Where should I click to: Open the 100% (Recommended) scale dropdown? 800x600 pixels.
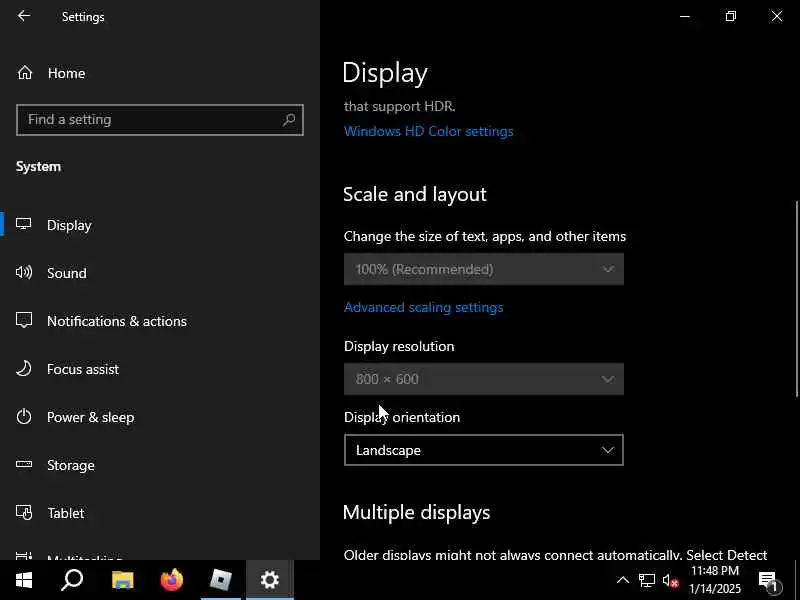click(484, 269)
